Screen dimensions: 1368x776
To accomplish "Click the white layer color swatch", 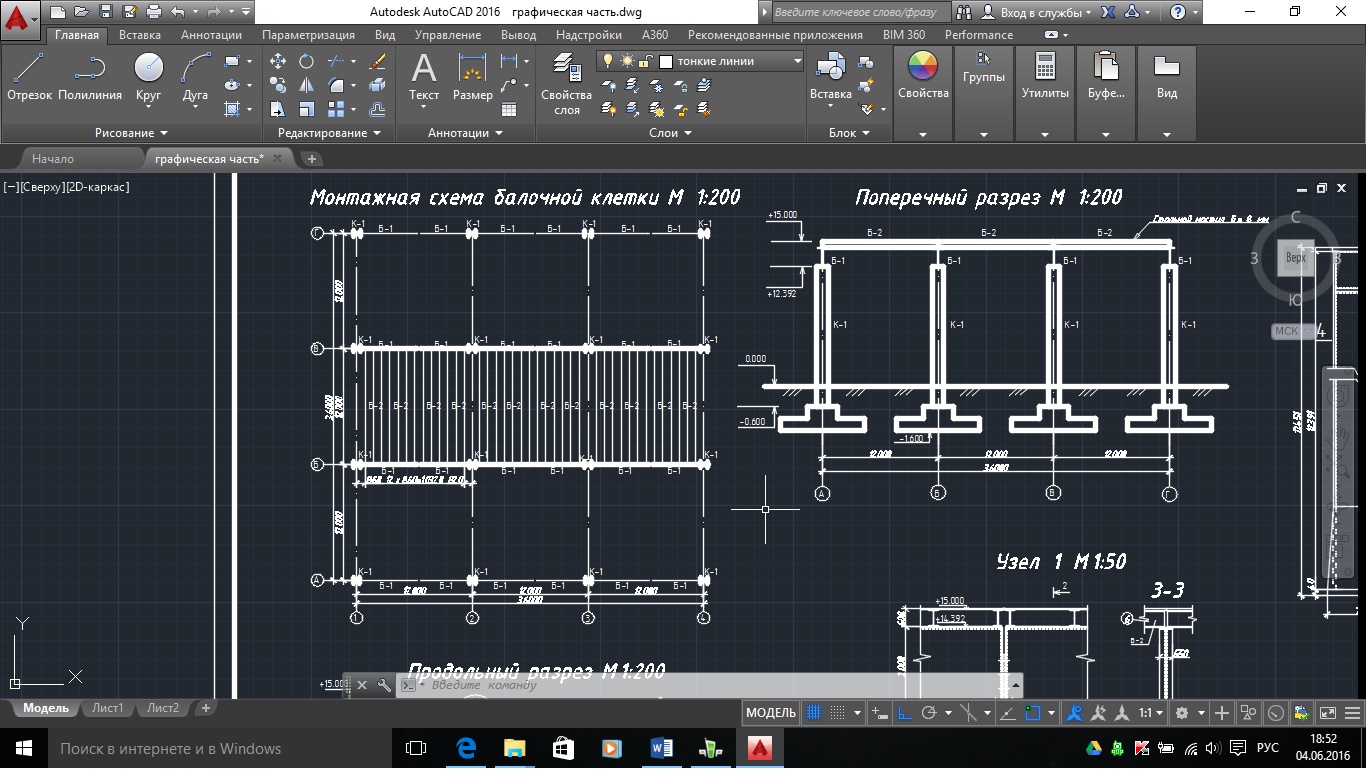I will [x=666, y=61].
